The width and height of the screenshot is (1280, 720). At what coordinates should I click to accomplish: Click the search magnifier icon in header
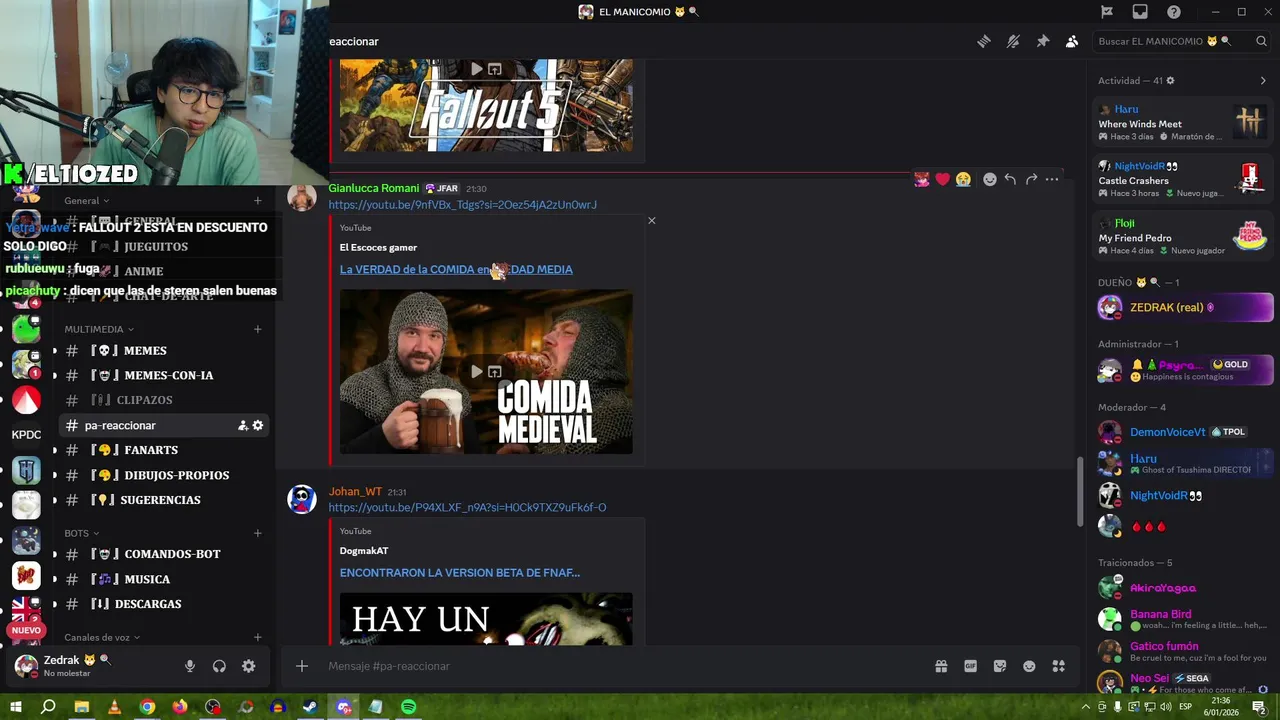click(1262, 41)
